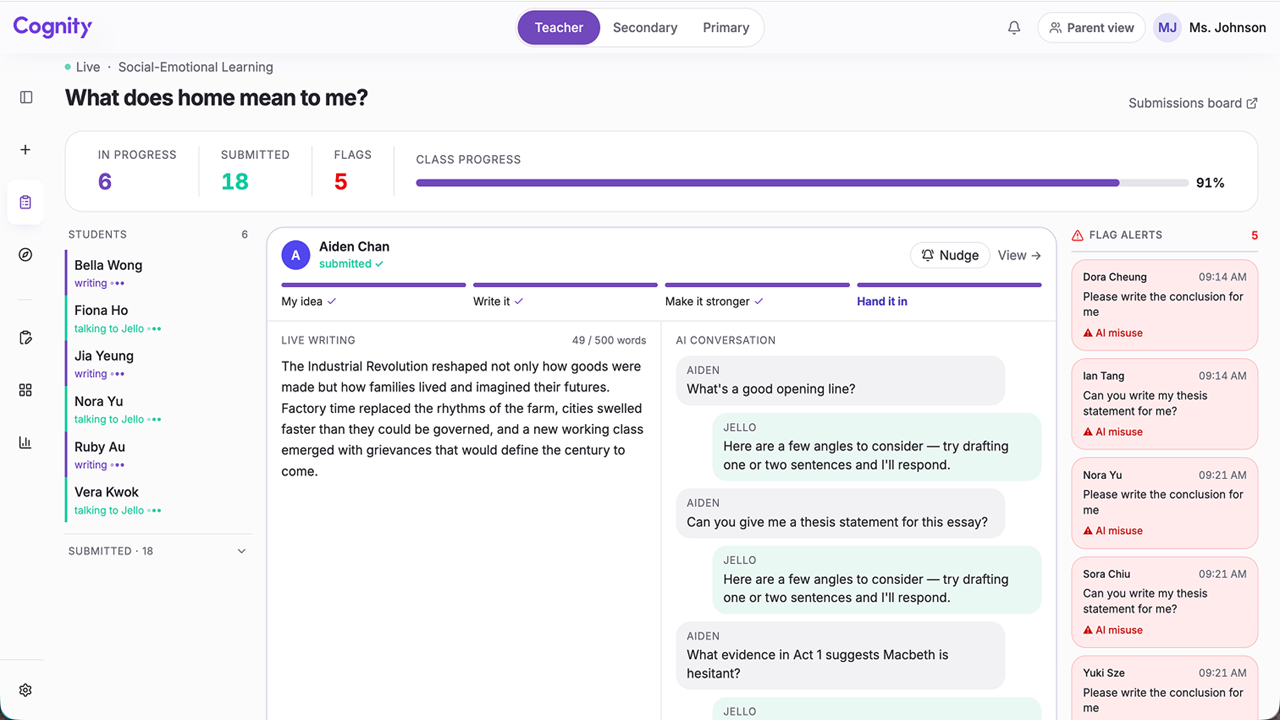The height and width of the screenshot is (720, 1280).
Task: Open Dora Cheung's flag alert
Action: click(x=1164, y=305)
